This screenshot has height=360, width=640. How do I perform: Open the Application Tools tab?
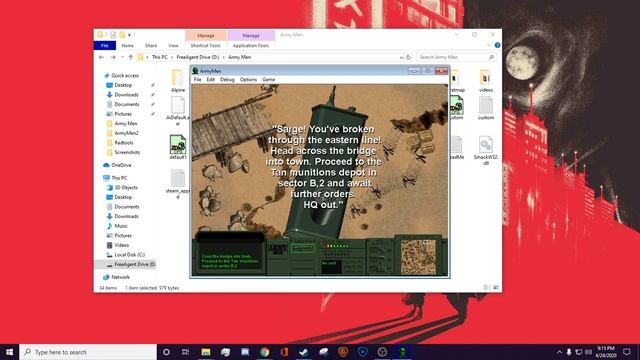(251, 45)
